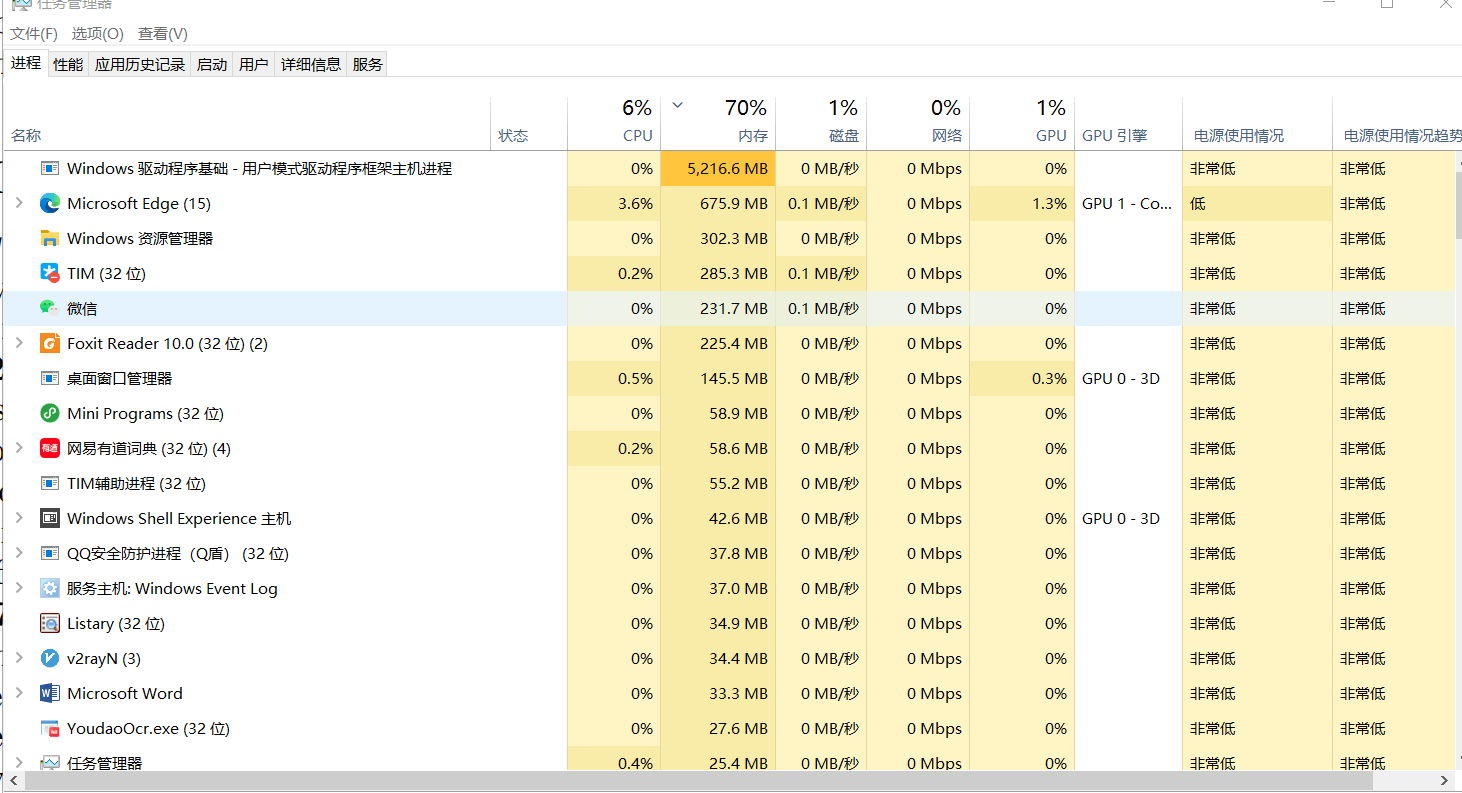Click the TIM辅助进程 process icon
1462x793 pixels.
pos(50,483)
